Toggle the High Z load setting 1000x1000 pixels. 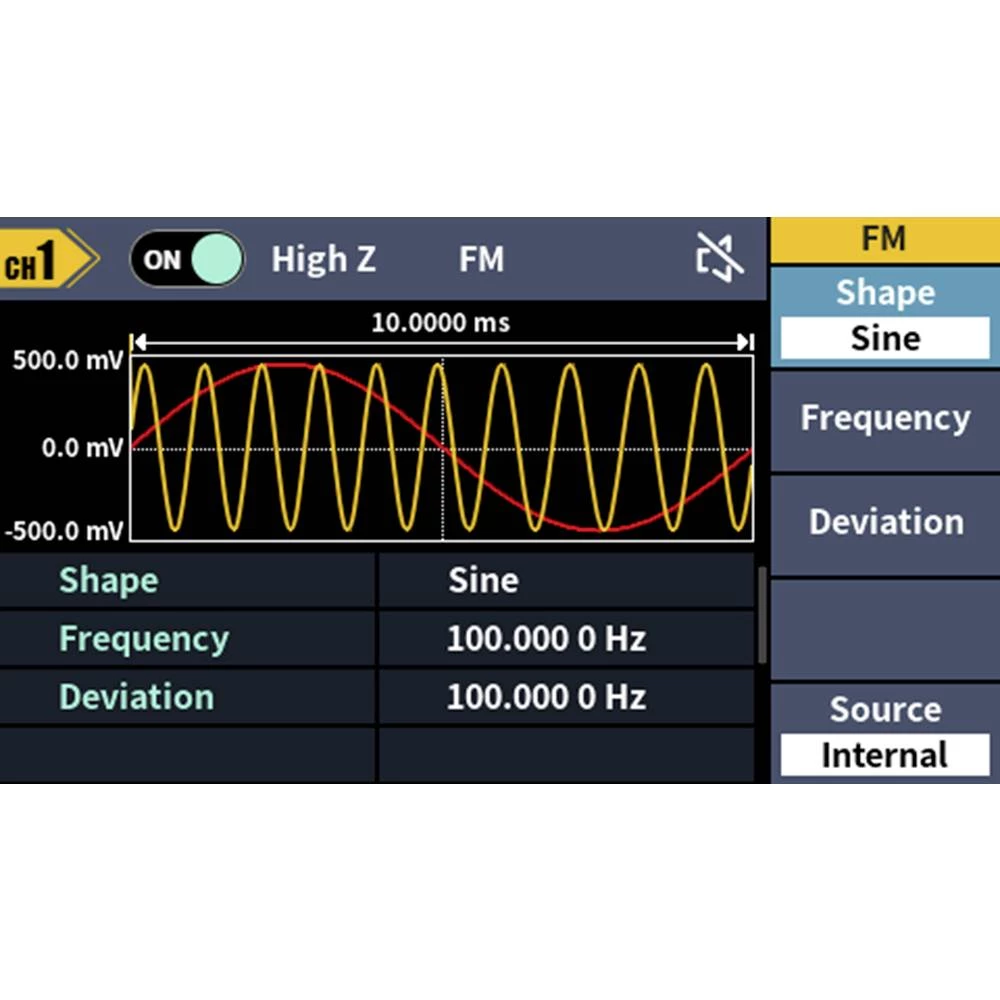coord(323,260)
